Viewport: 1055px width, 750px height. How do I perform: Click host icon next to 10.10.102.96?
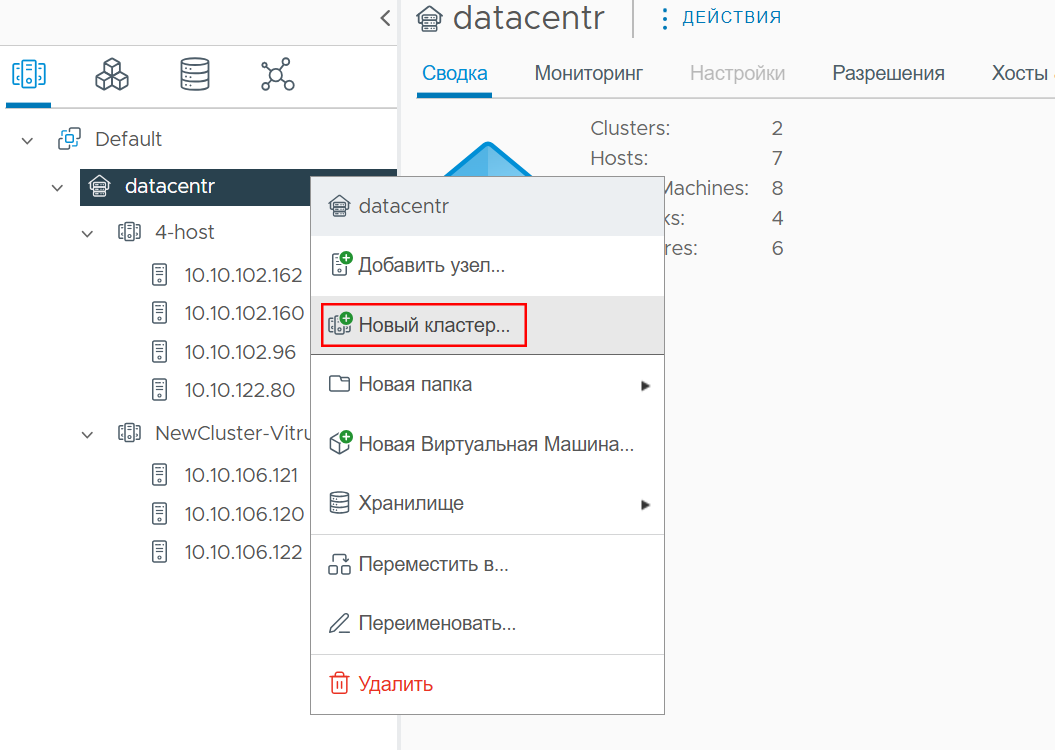point(159,352)
